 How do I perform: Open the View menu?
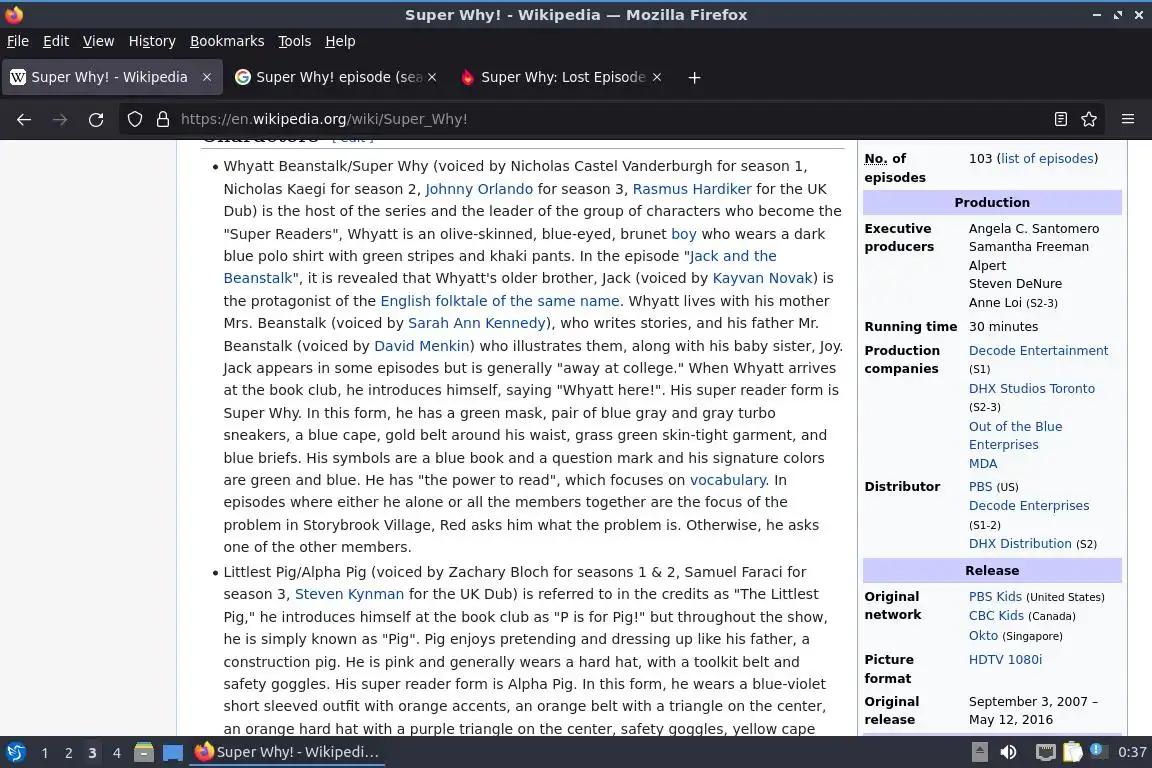(x=98, y=41)
